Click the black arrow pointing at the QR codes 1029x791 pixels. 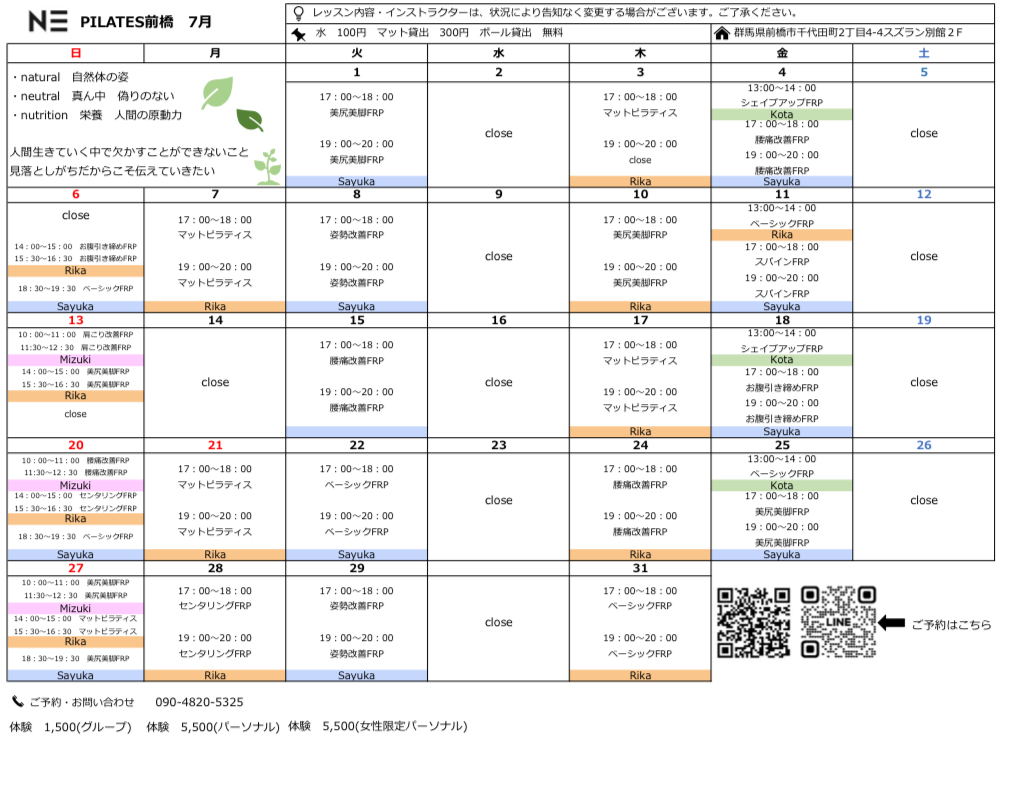click(x=891, y=623)
